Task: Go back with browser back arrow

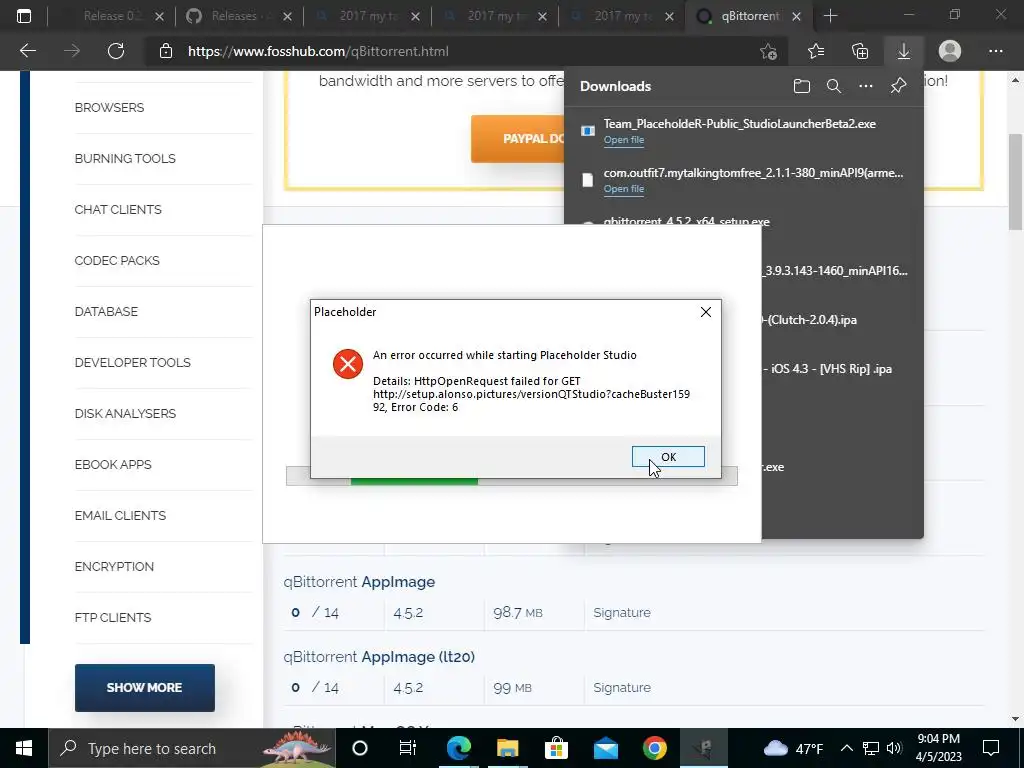Action: click(28, 51)
